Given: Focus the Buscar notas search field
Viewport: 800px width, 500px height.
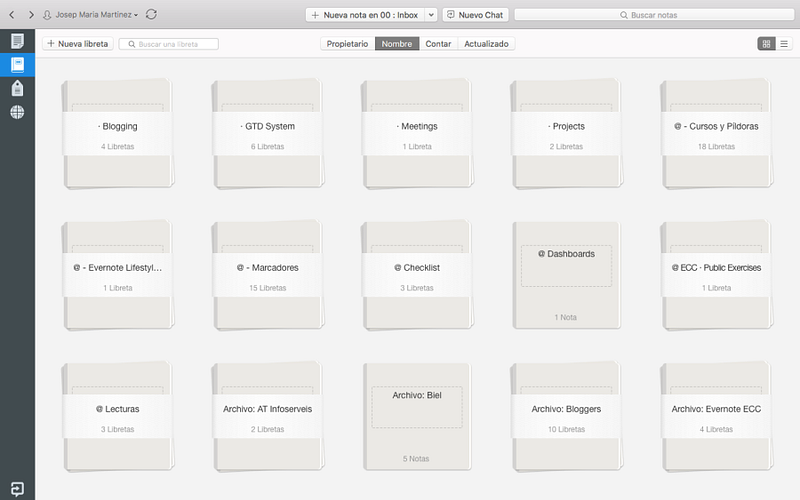Looking at the screenshot, I should (654, 15).
